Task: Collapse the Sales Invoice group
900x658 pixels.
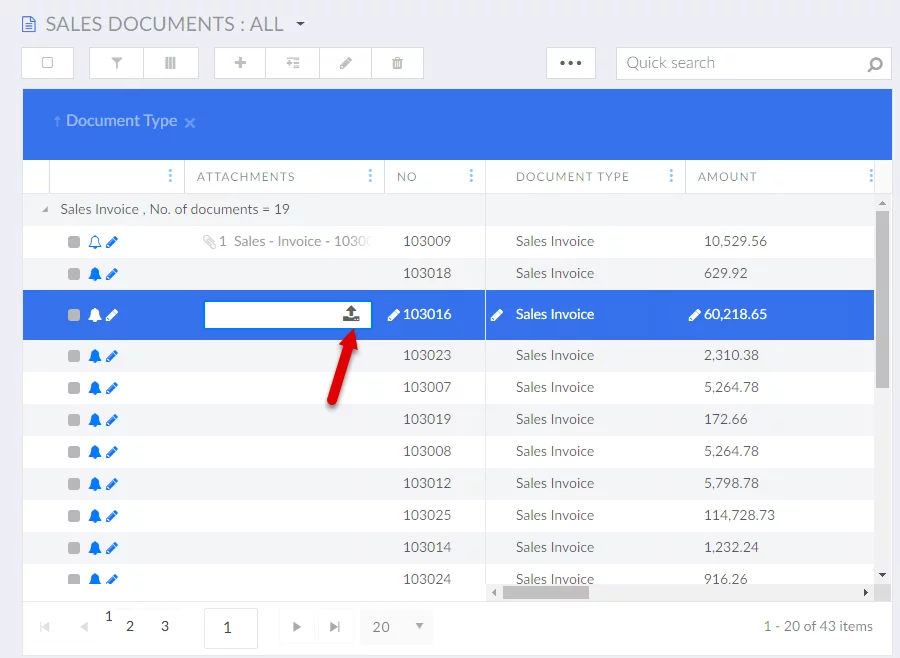Action: (44, 210)
